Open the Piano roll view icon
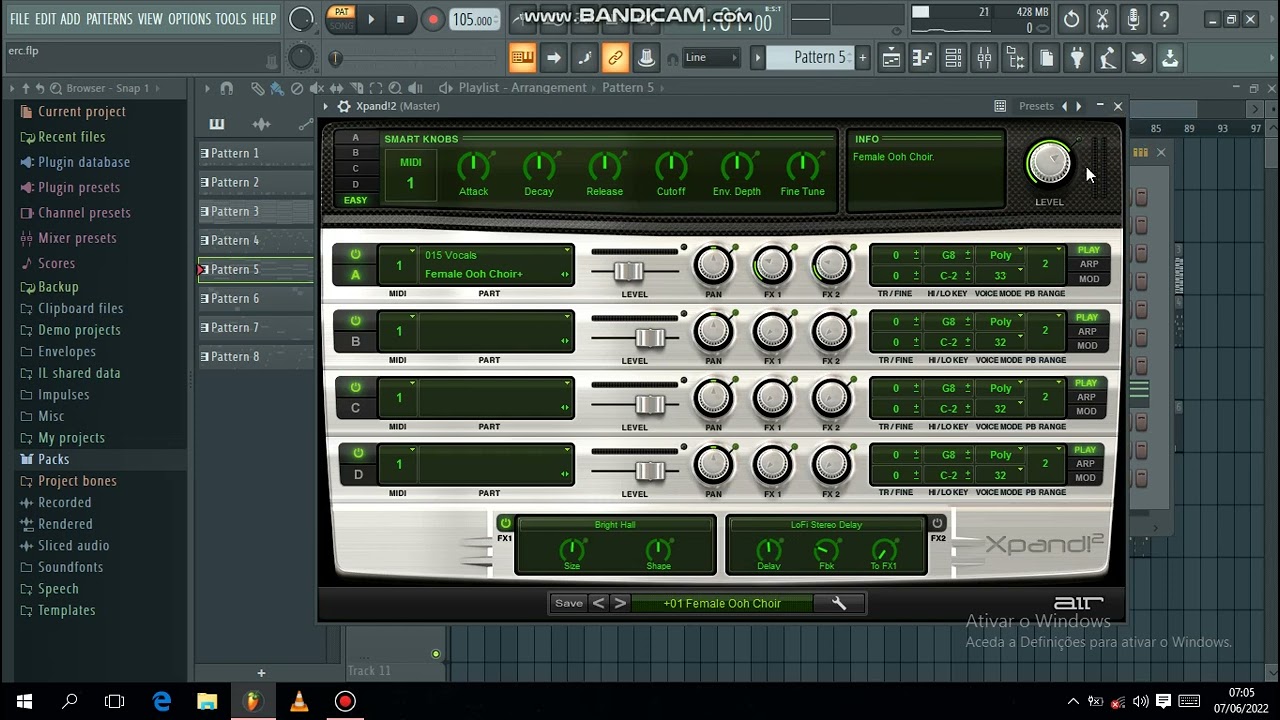Screen dimensions: 1280x720 pos(922,58)
